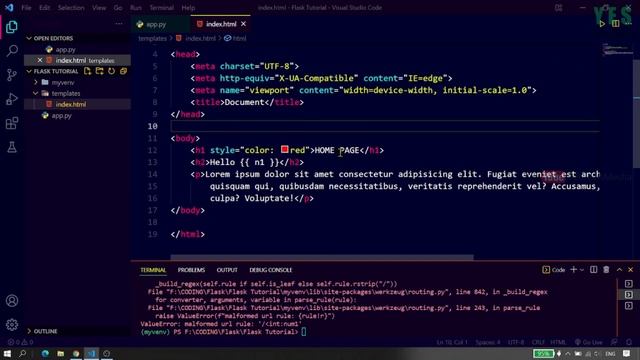Viewport: 640px width, 360px height.
Task: Open the Run menu
Action: [136, 7]
